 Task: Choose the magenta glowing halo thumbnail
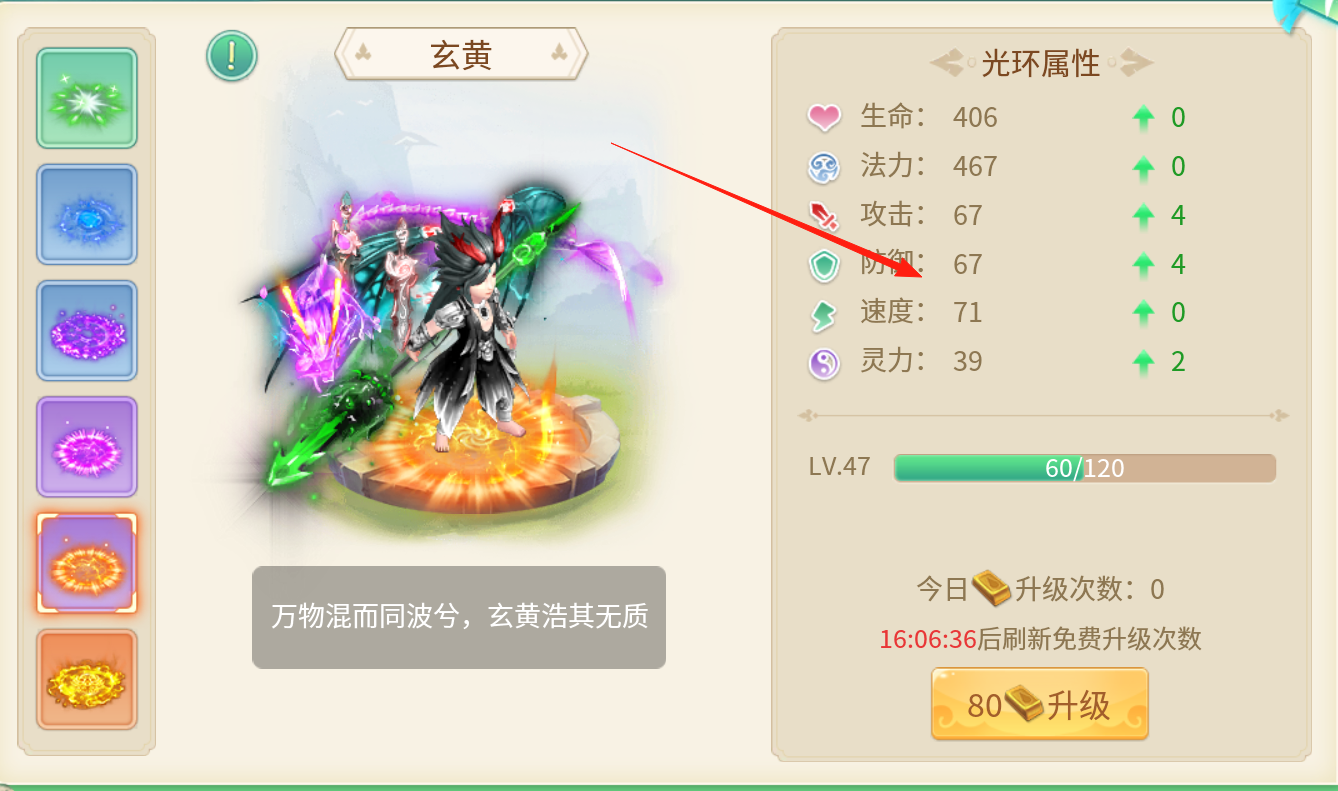(x=87, y=446)
